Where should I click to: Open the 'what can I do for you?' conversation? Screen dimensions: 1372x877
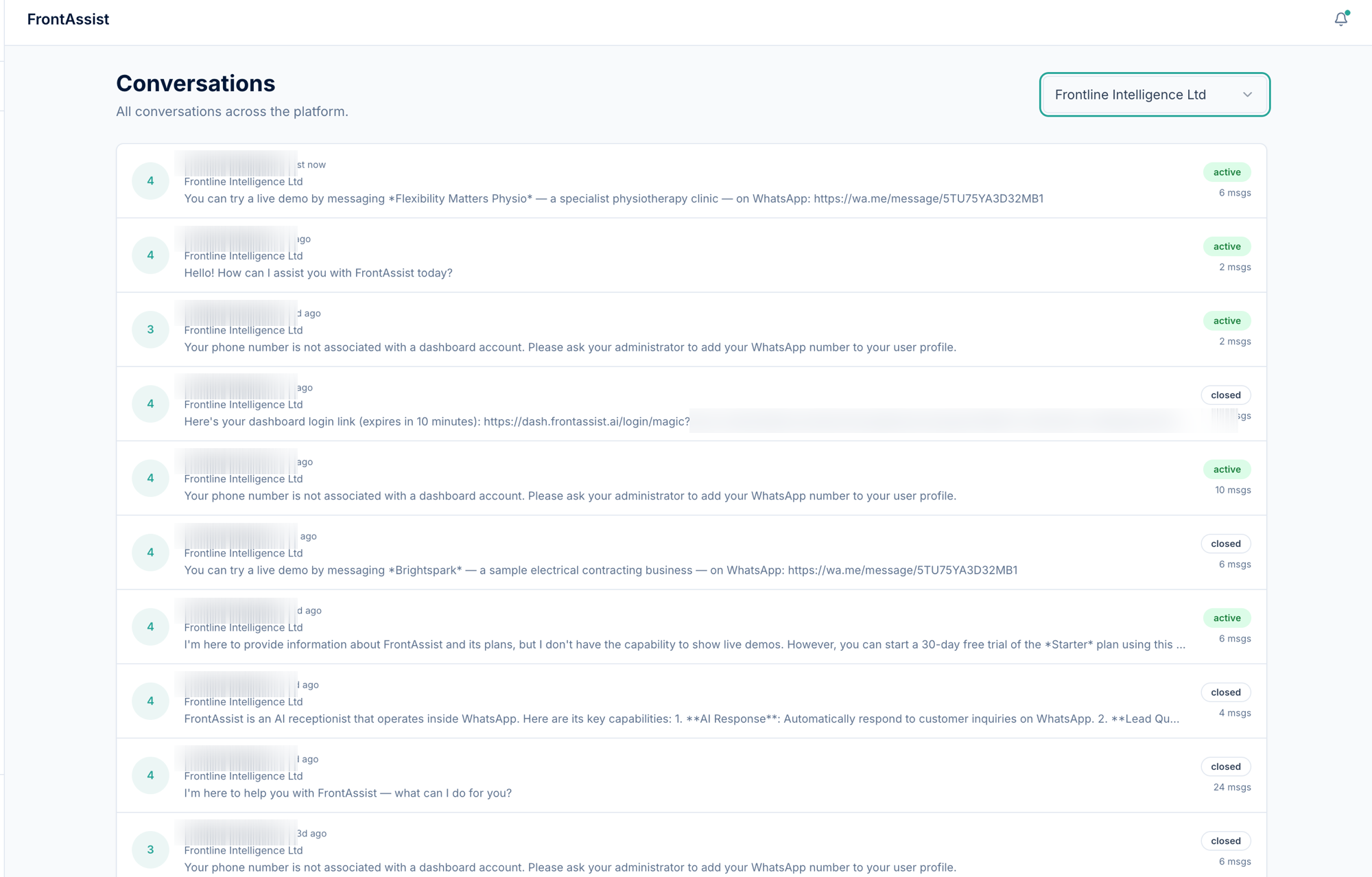(x=691, y=775)
